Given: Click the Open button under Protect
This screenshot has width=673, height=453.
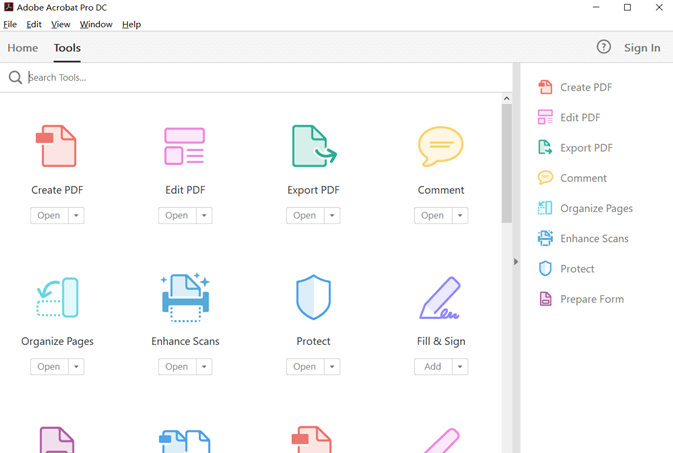Looking at the screenshot, I should click(x=305, y=367).
